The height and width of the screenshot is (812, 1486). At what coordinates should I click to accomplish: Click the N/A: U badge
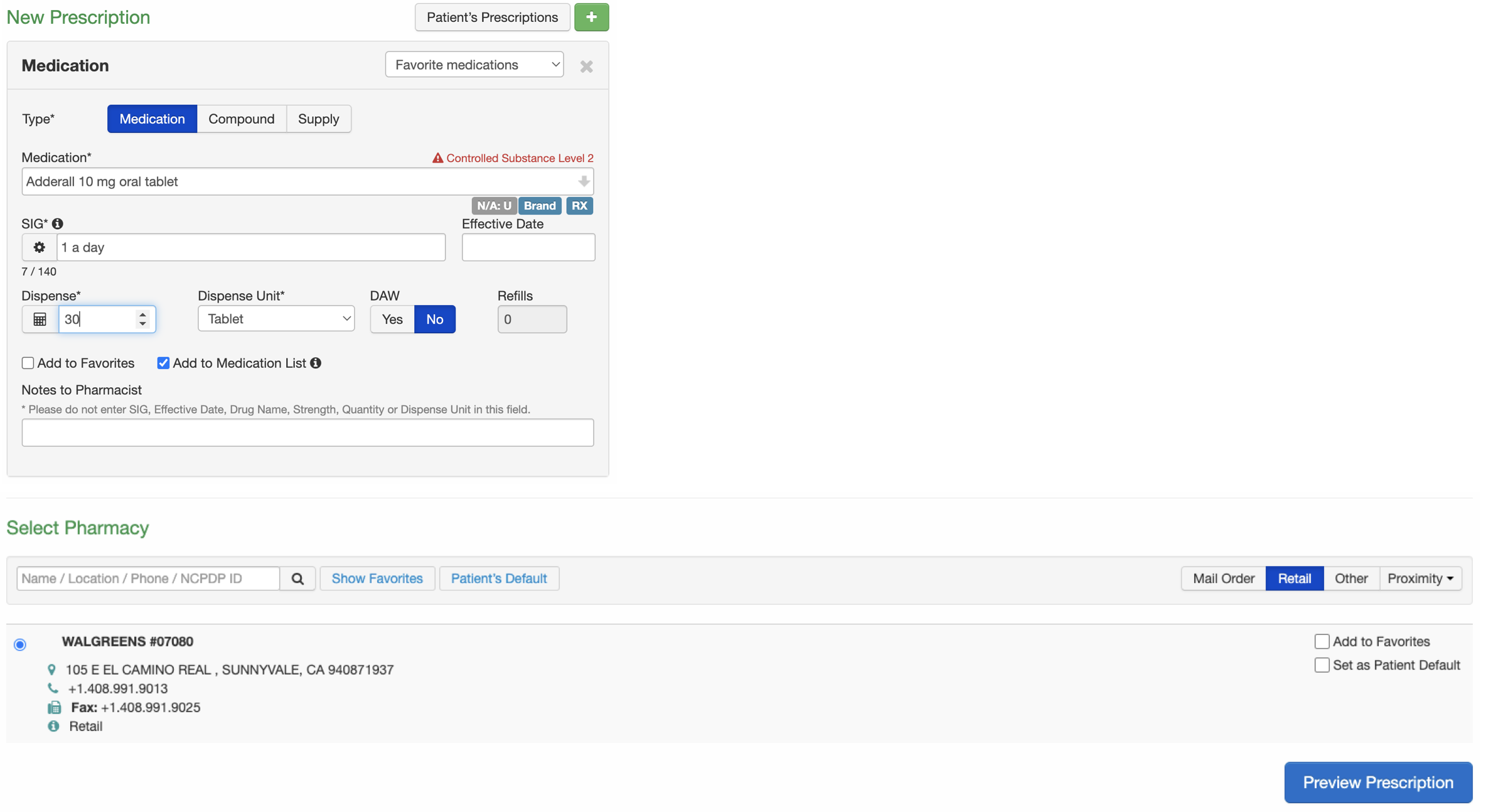tap(494, 206)
